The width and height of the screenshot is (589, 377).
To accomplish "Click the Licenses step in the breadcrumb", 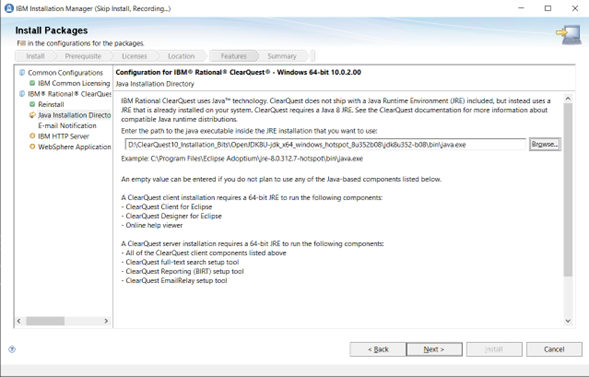I will (134, 56).
